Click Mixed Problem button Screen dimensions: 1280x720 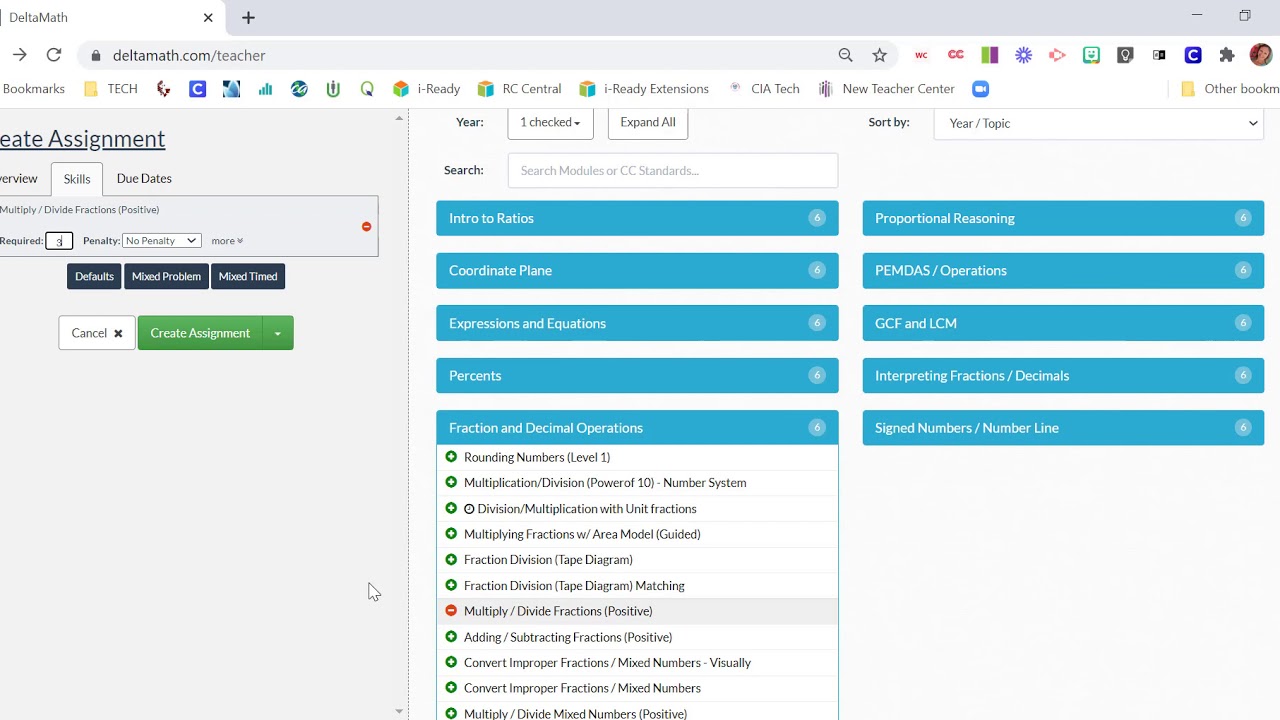tap(166, 276)
